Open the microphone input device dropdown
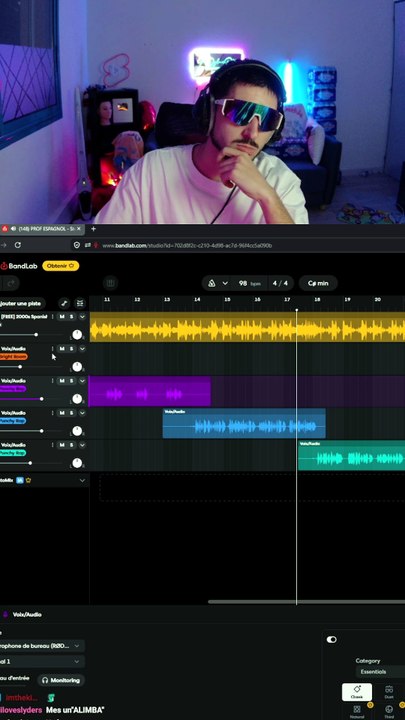The height and width of the screenshot is (720, 405). [42, 646]
